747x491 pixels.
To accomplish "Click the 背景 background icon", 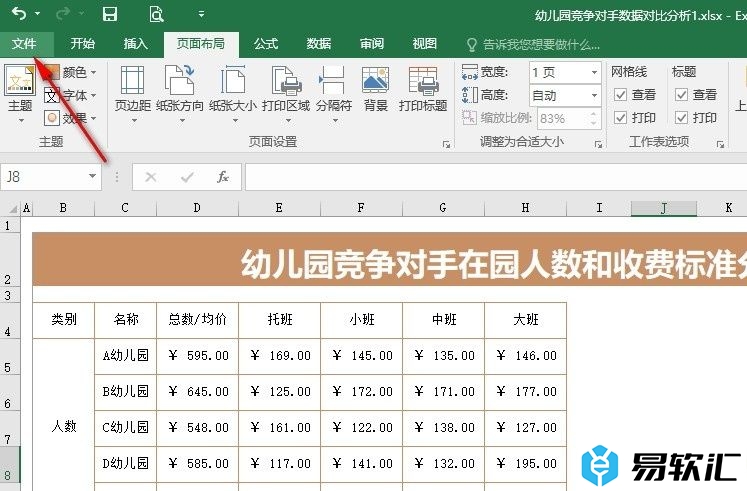I will 375,80.
